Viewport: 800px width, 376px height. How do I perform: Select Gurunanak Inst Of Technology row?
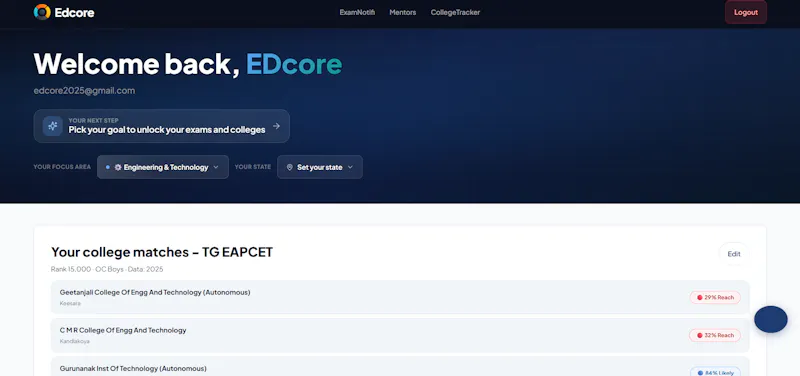[x=400, y=367]
